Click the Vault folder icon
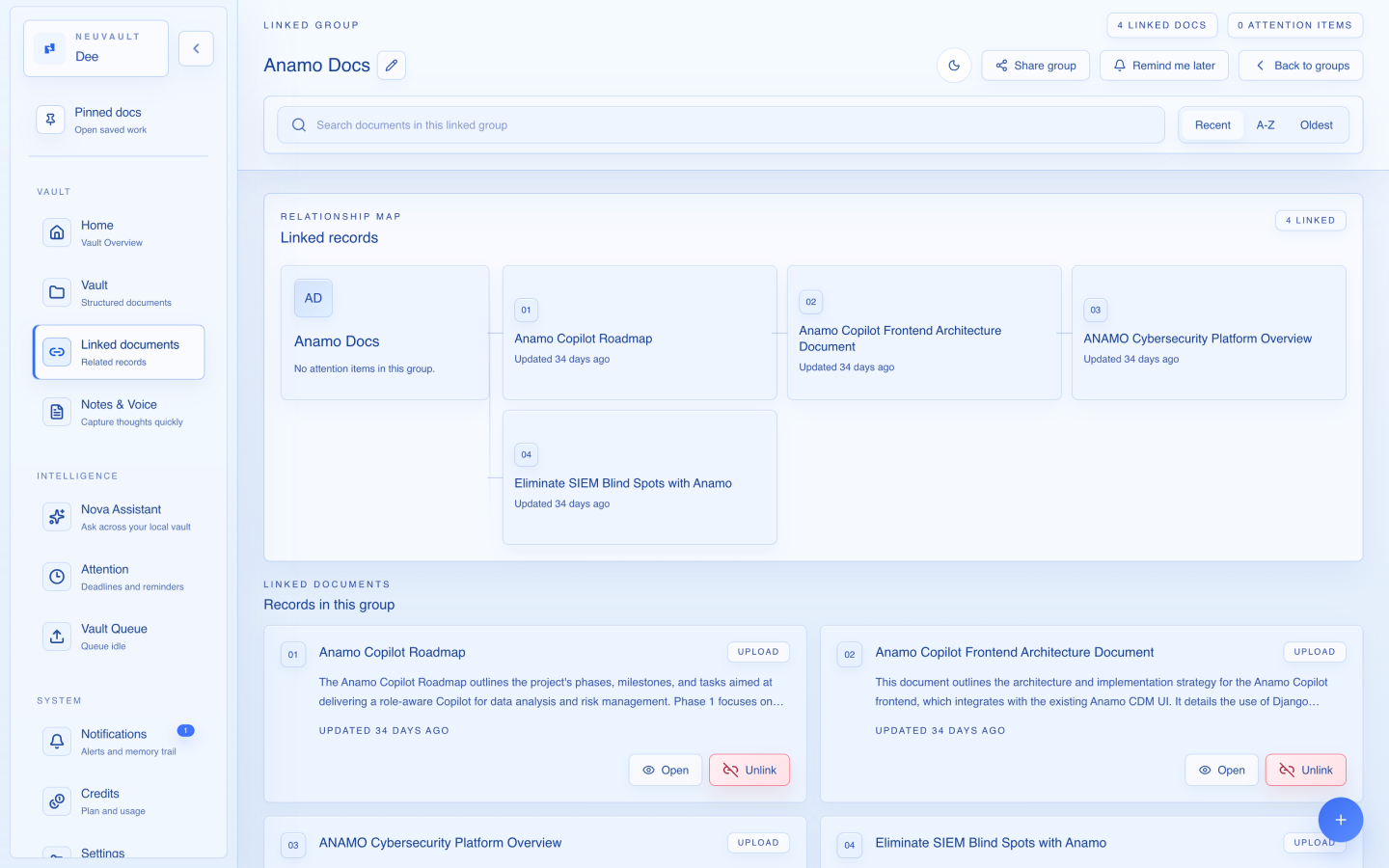The height and width of the screenshot is (868, 1389). pos(57,292)
